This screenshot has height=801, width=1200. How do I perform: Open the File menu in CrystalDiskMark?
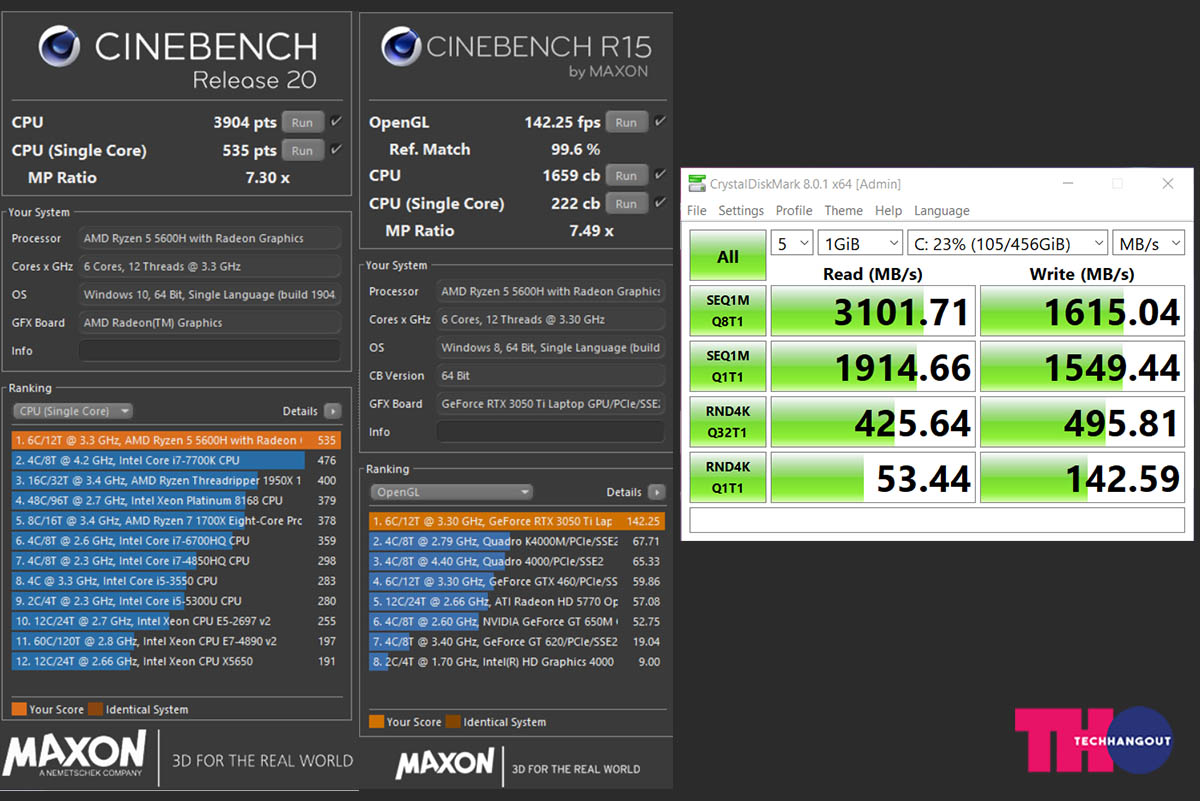pos(697,211)
